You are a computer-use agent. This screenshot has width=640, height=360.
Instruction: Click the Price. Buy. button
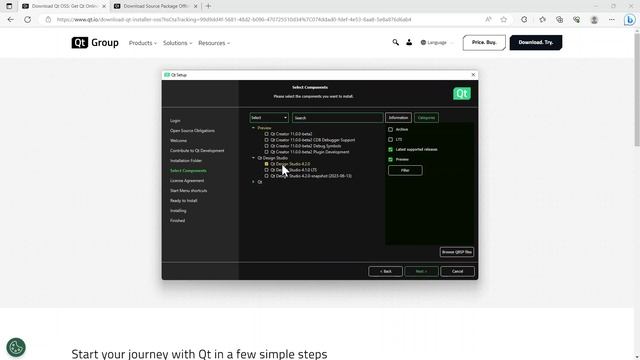pyautogui.click(x=484, y=42)
